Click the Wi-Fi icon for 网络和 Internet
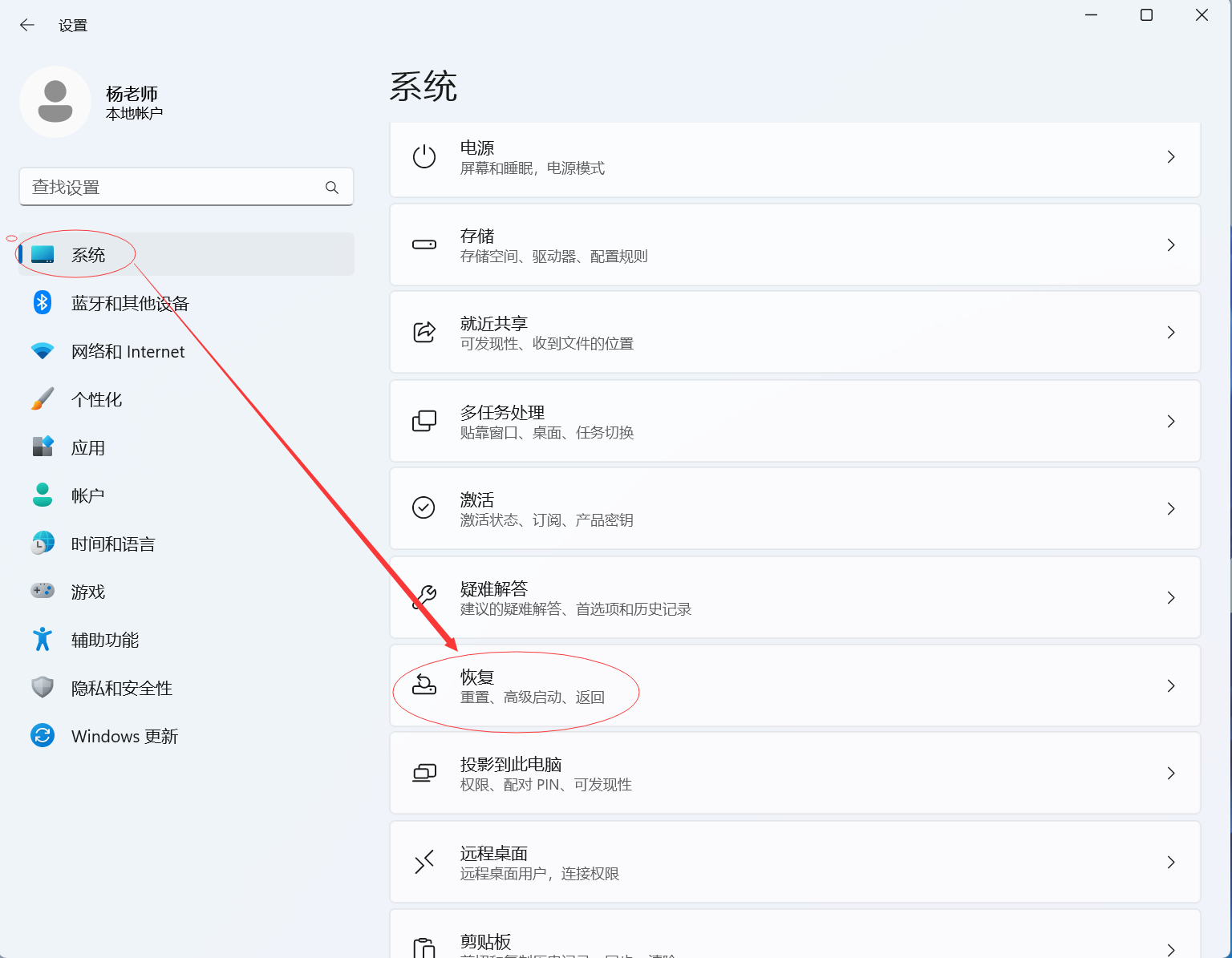 click(x=43, y=351)
